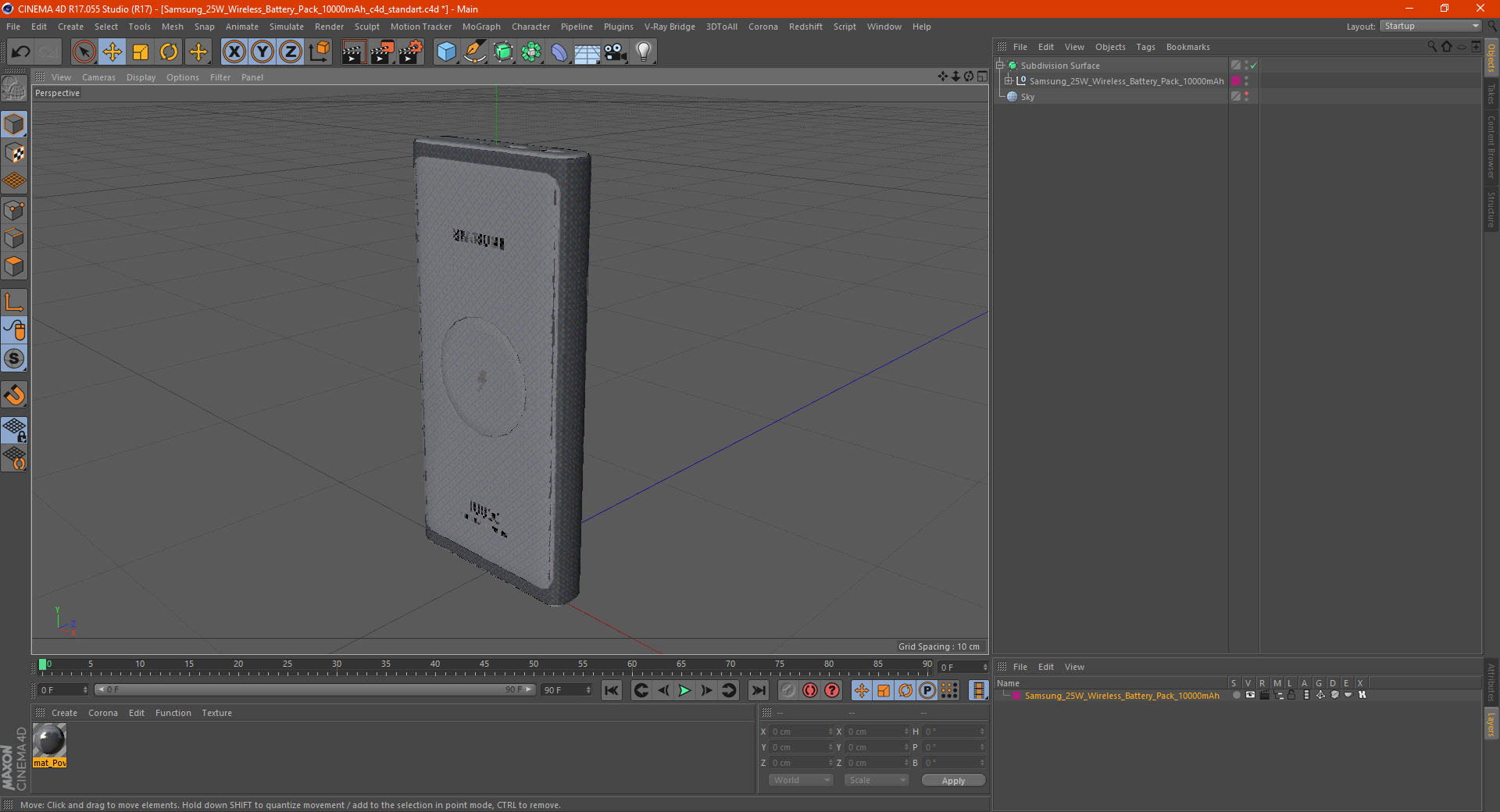Collapse the Subdivision Surface tree item
The image size is (1500, 812).
tap(1000, 66)
